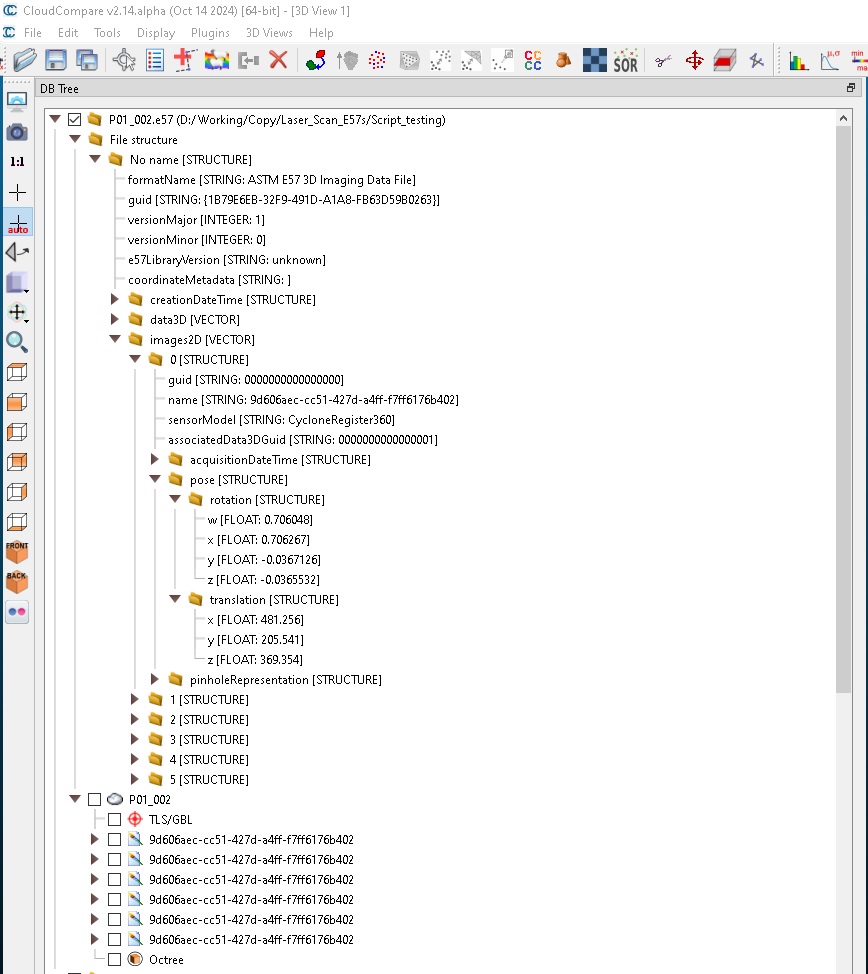The image size is (868, 974).
Task: Click the Open file folder icon
Action: pos(24,60)
